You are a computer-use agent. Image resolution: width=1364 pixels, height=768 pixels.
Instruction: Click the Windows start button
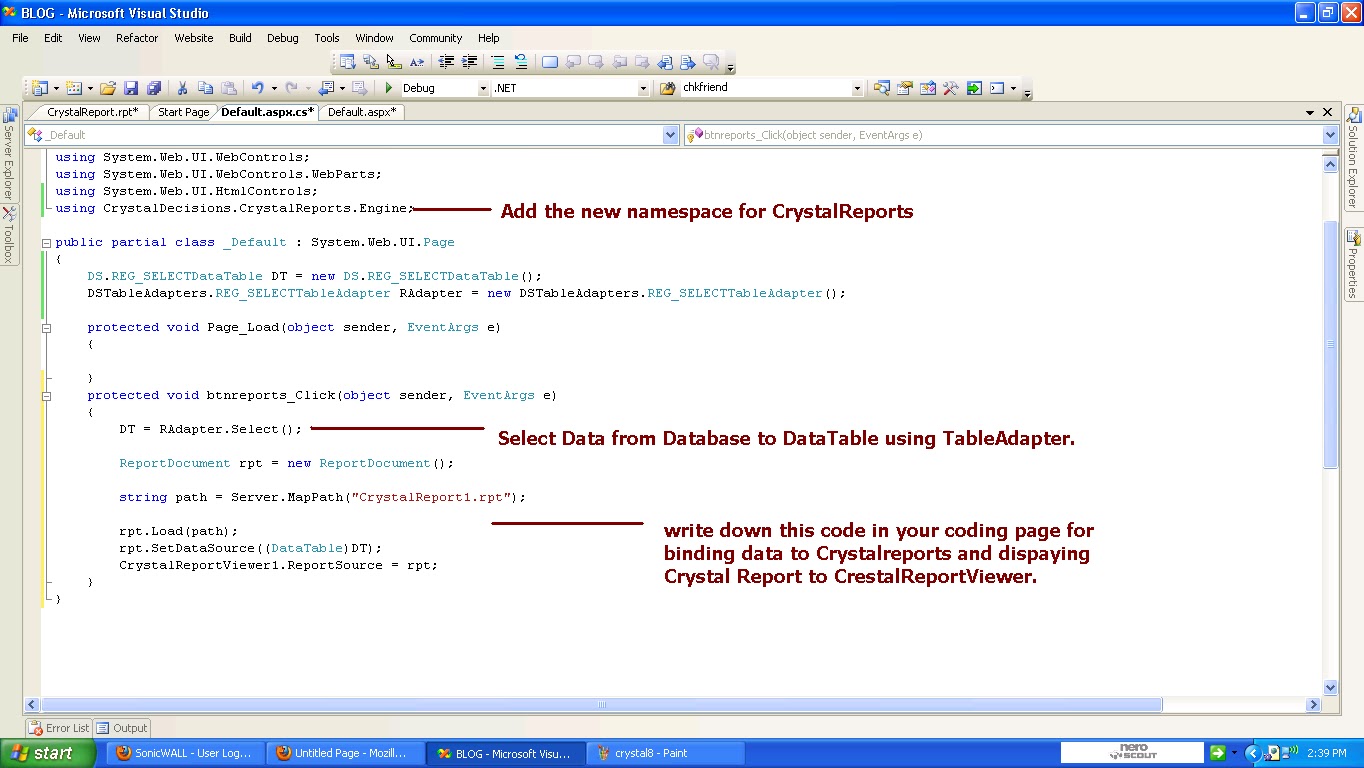(x=47, y=753)
